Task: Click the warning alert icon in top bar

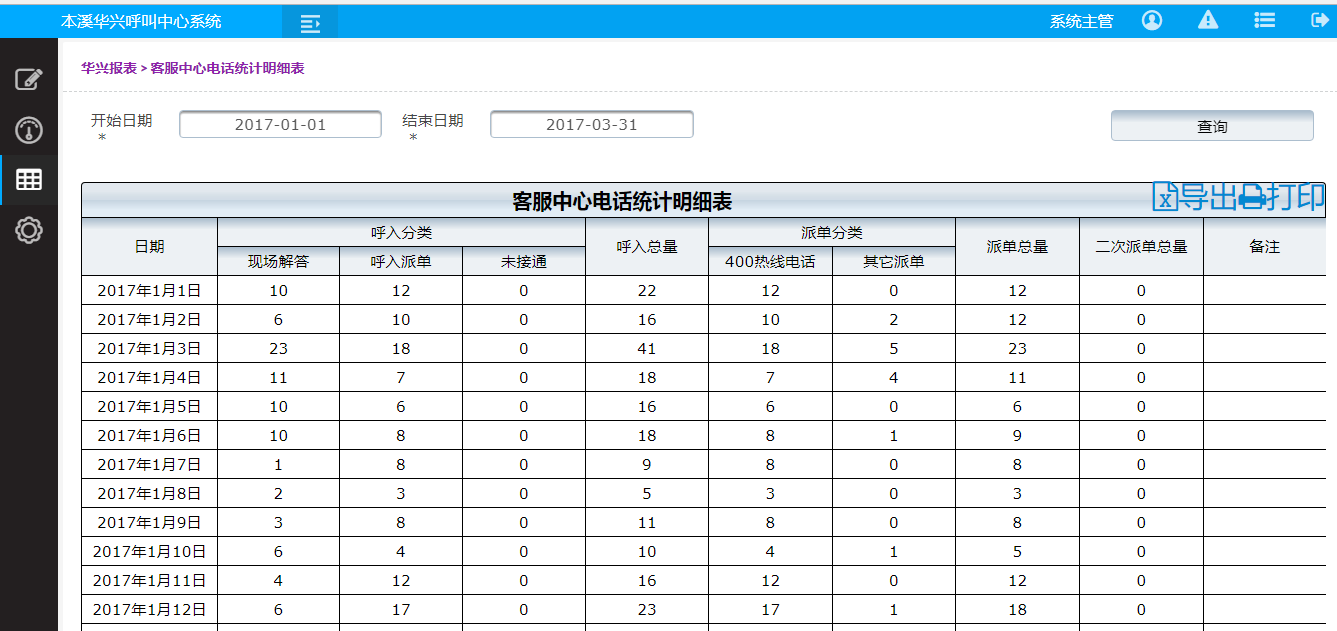Action: coord(1207,19)
